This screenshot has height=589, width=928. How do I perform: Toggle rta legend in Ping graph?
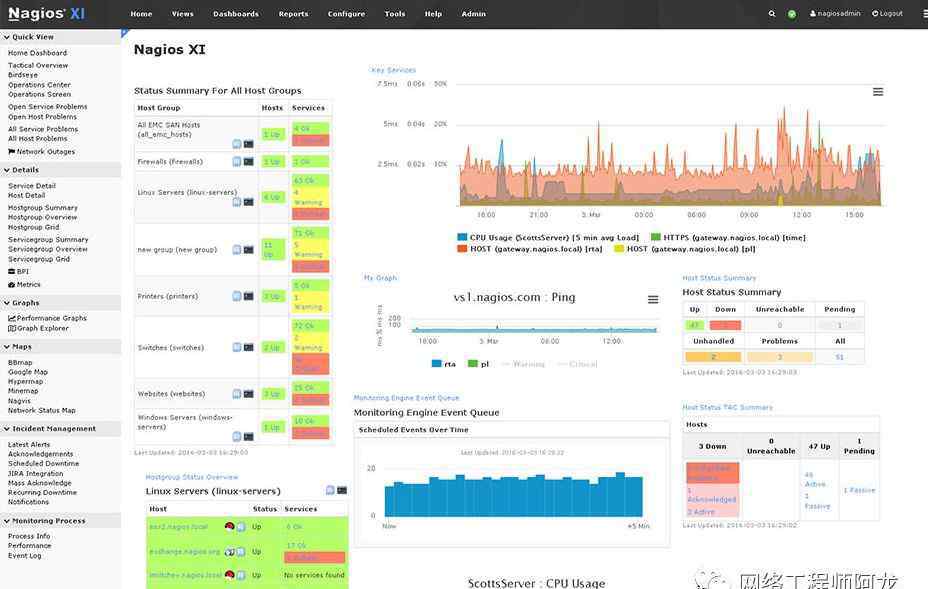[x=444, y=364]
